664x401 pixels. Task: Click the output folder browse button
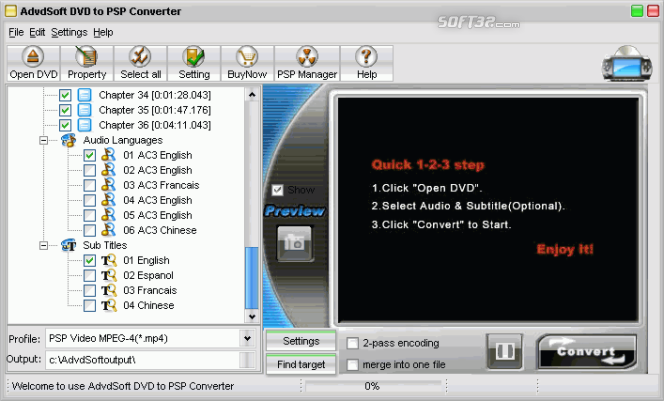click(x=247, y=360)
